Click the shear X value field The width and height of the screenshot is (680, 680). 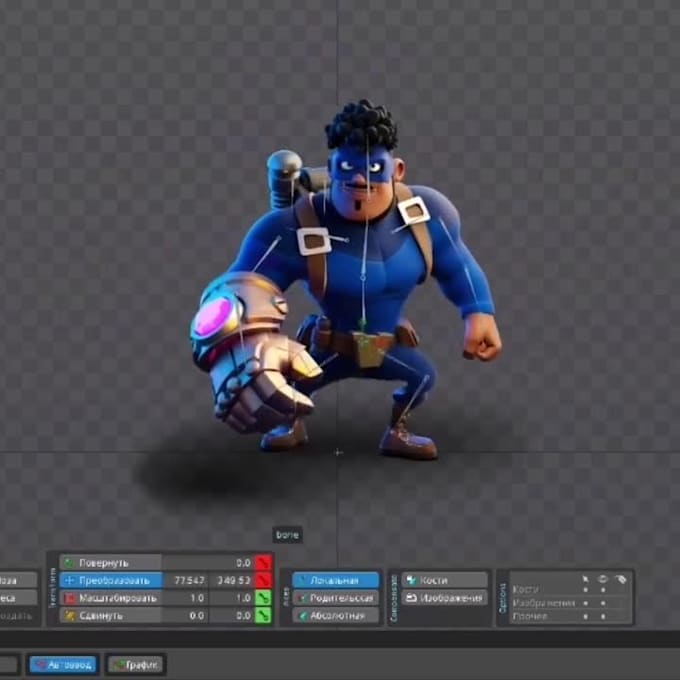coord(185,615)
